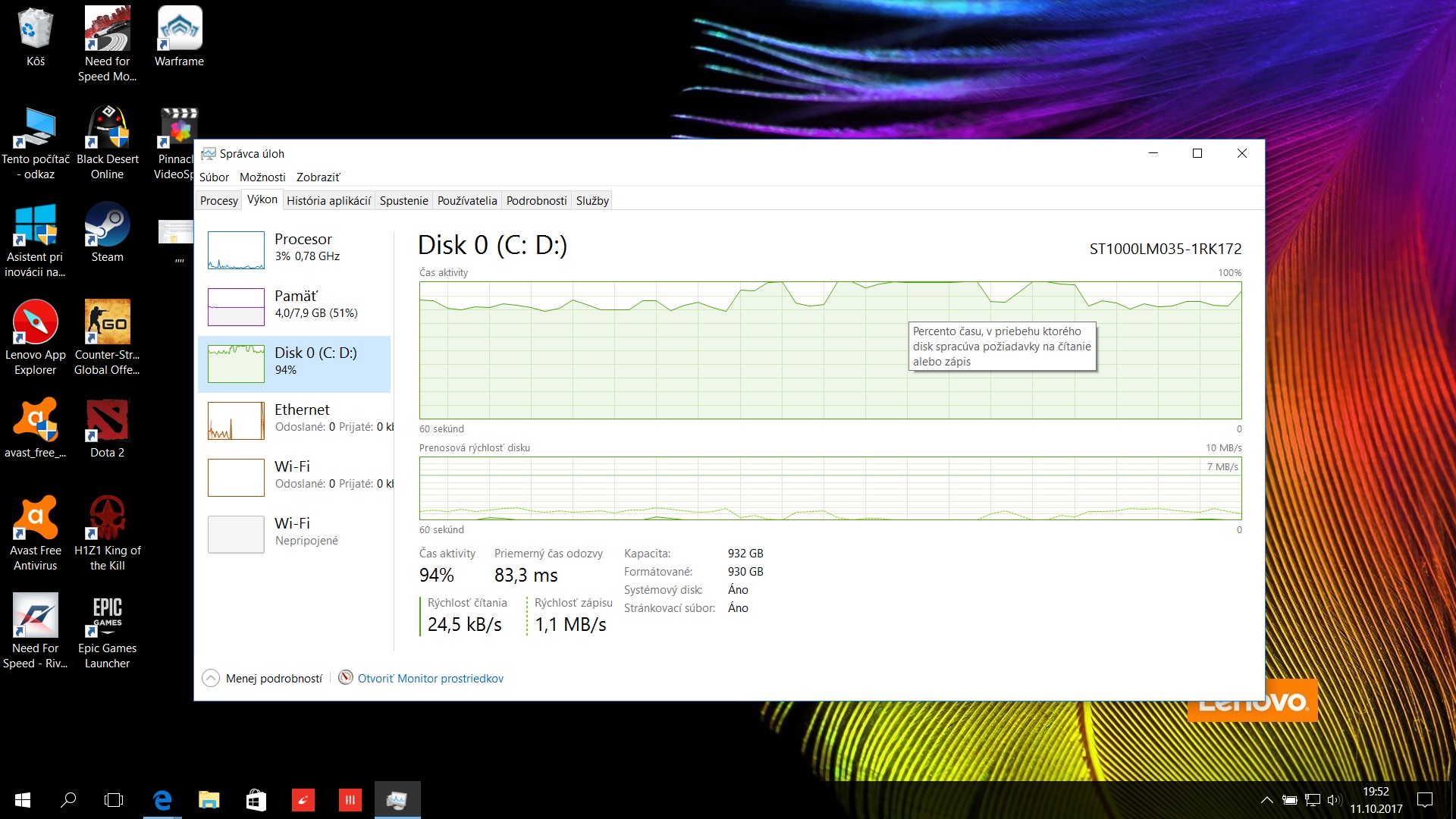Open the Možnosti menu
Viewport: 1456px width, 819px height.
(262, 177)
